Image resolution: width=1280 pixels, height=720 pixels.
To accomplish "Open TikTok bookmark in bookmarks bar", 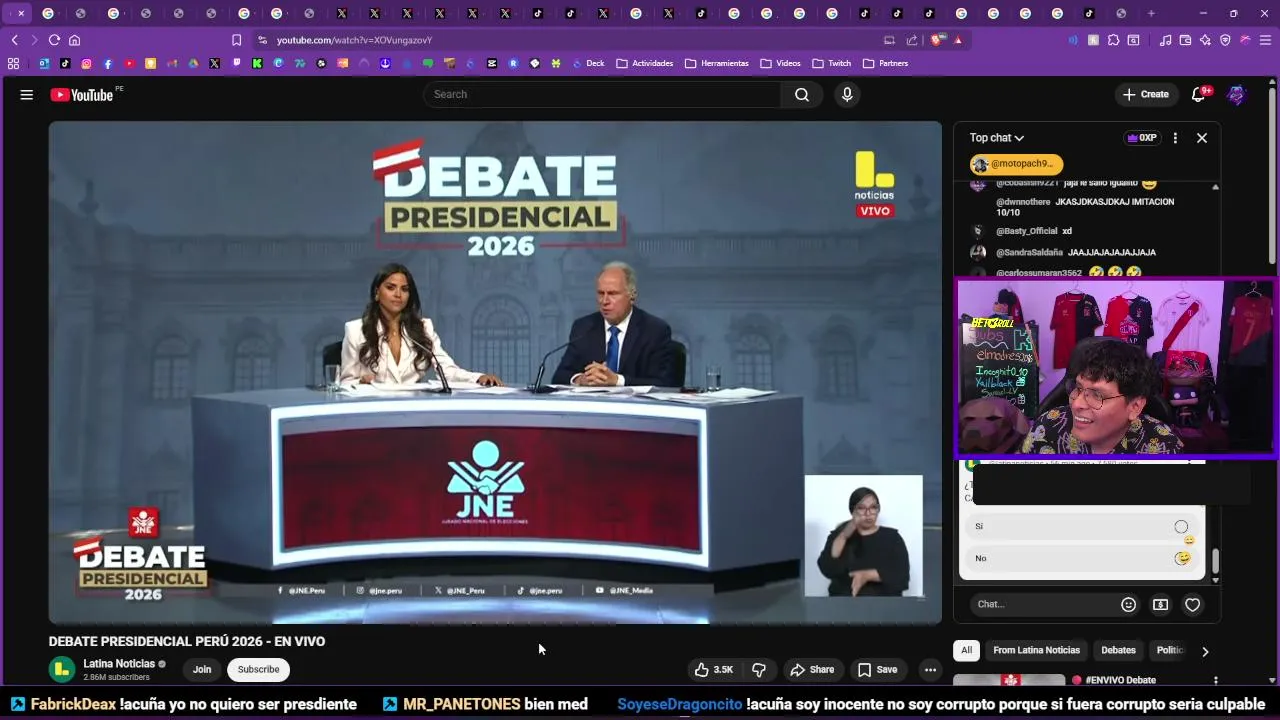I will click(x=65, y=63).
